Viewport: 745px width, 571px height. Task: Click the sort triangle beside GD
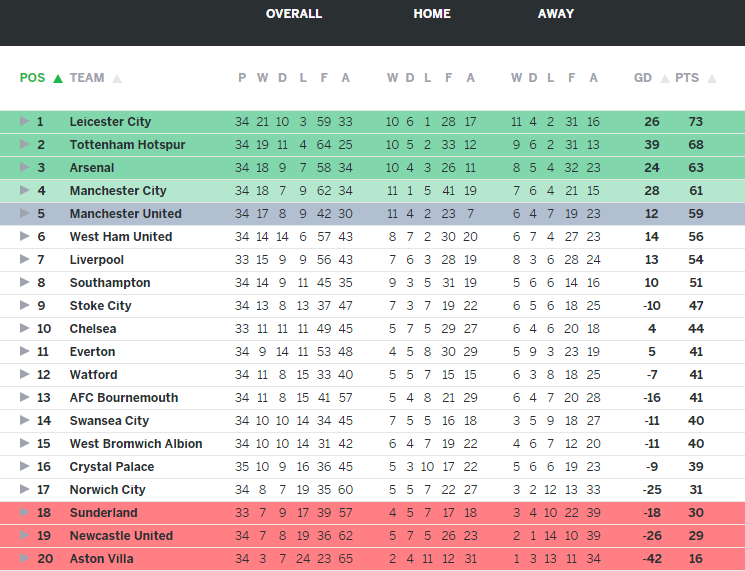pyautogui.click(x=665, y=78)
